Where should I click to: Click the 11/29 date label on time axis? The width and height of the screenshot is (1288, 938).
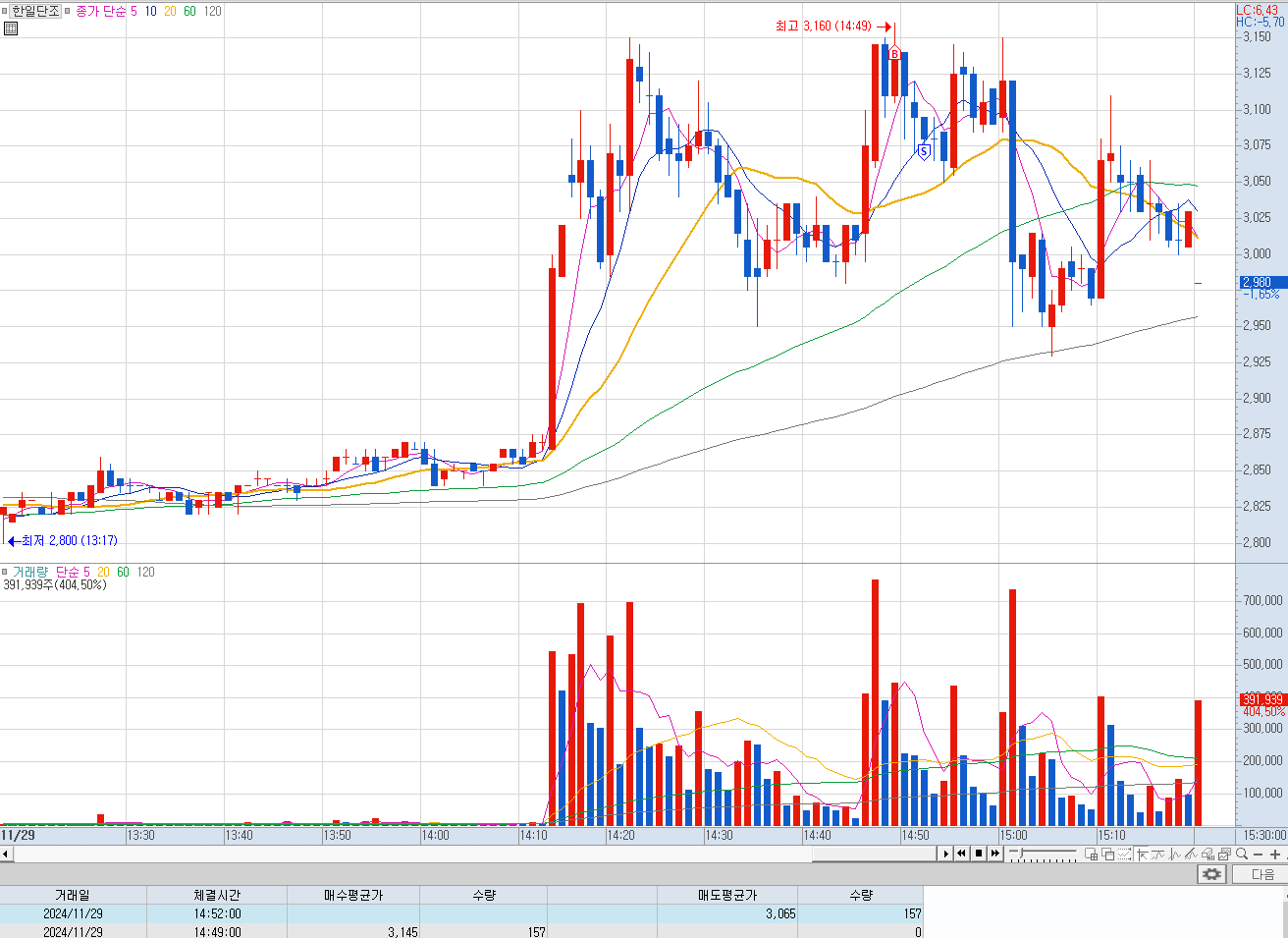pos(18,835)
